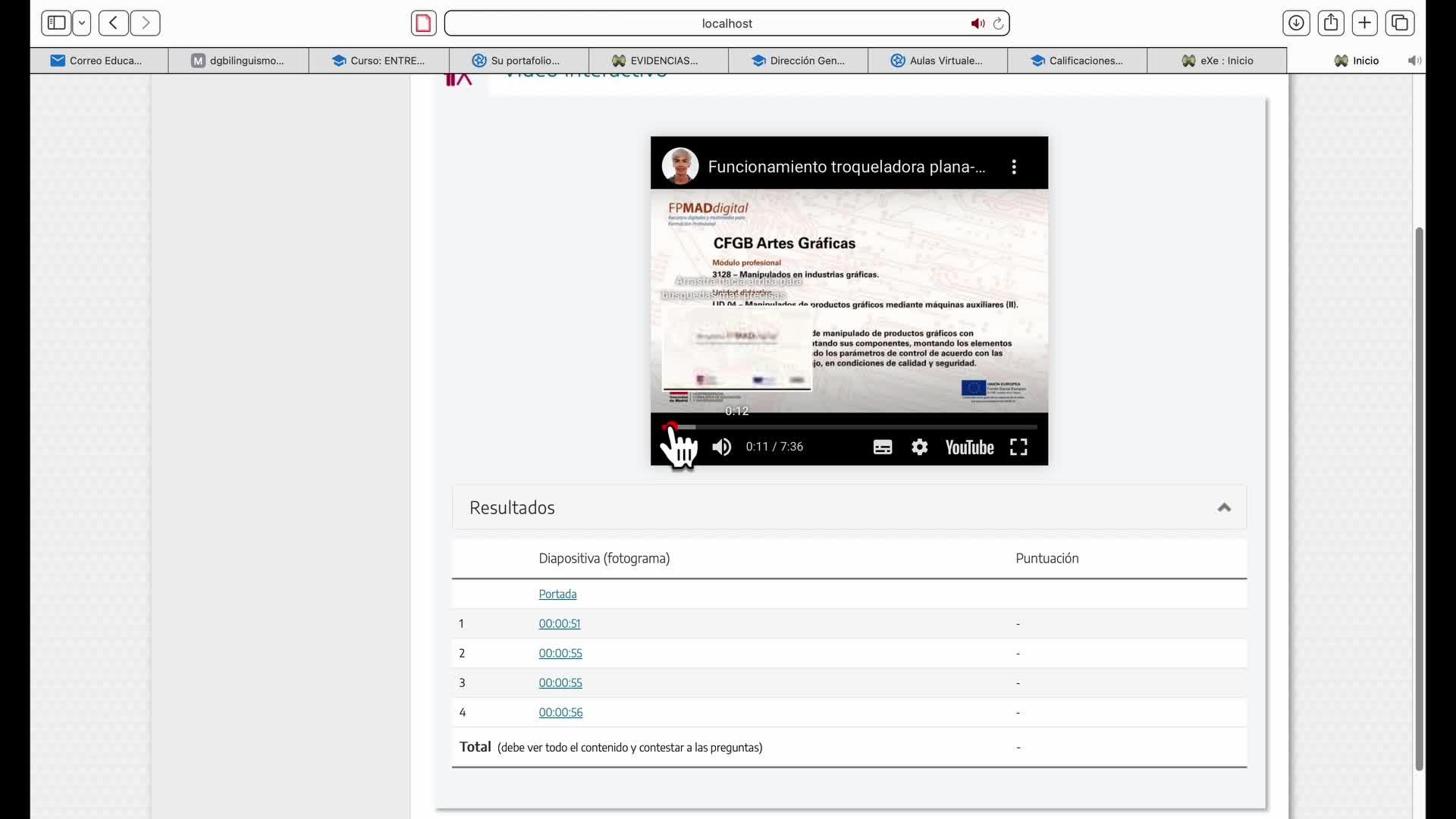Jump to the Portada slide link
The height and width of the screenshot is (819, 1456).
click(x=557, y=594)
